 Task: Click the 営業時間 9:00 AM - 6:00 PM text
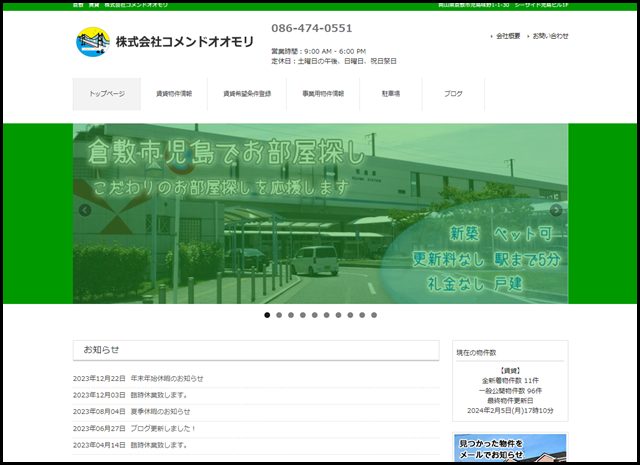pos(319,51)
